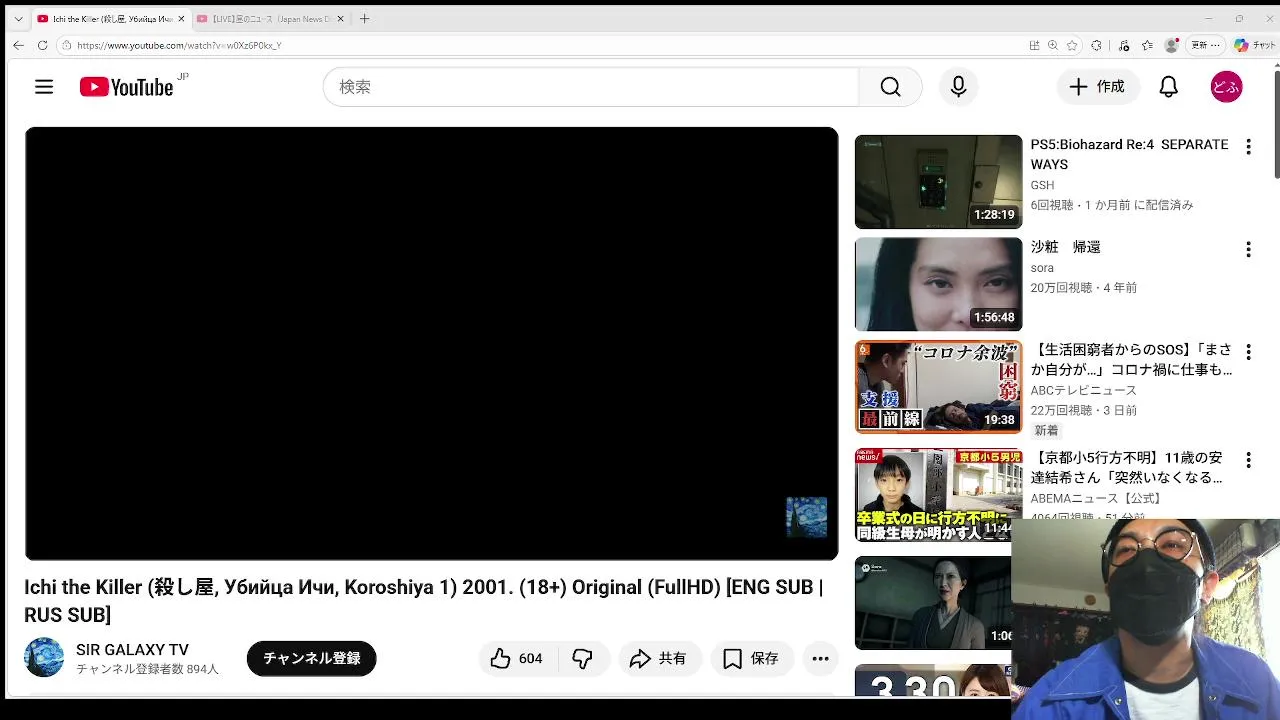
Task: Open a new browser tab
Action: coord(364,19)
